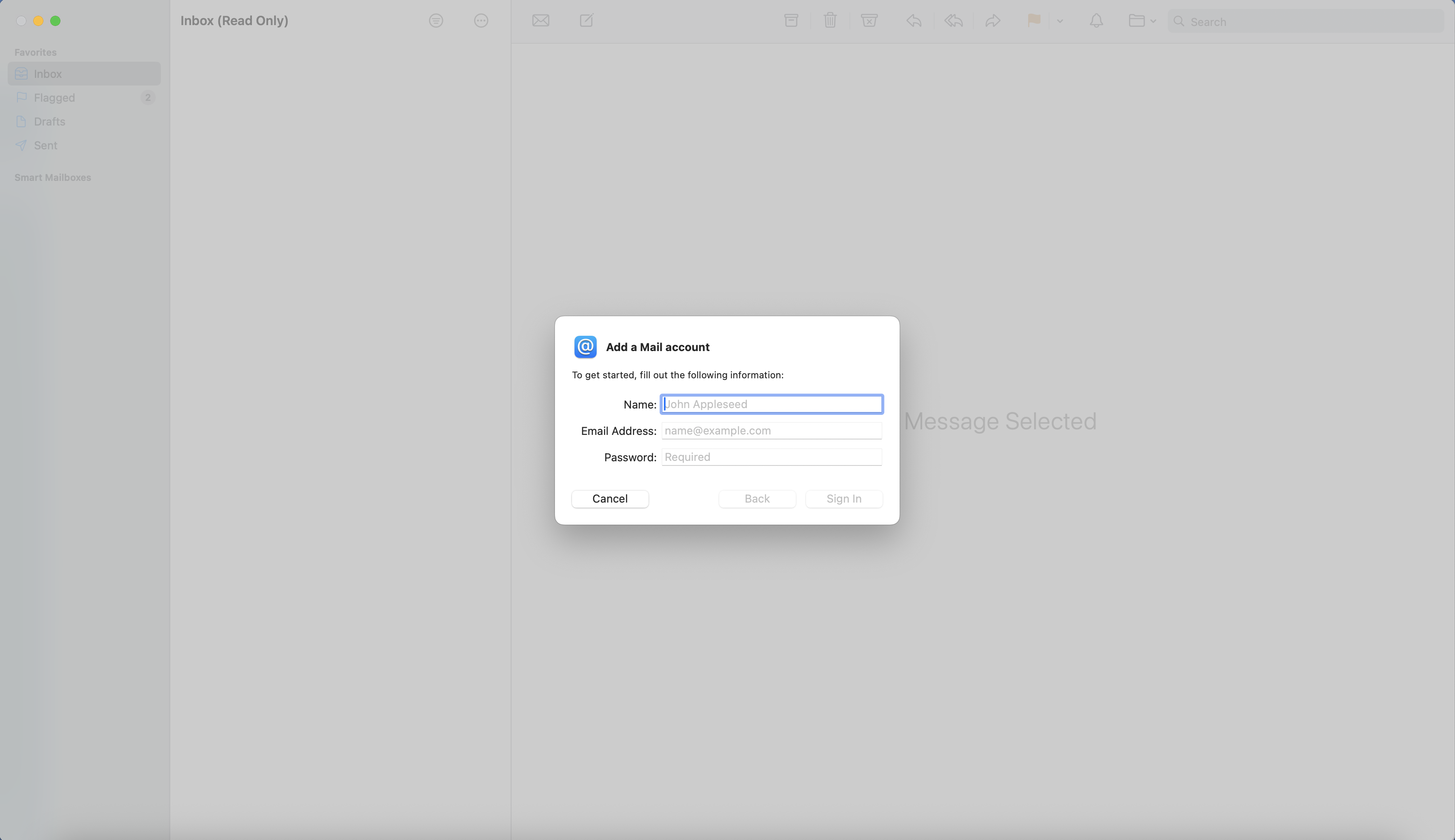Click the Archive box icon in the toolbar
Image resolution: width=1455 pixels, height=840 pixels.
tap(791, 21)
